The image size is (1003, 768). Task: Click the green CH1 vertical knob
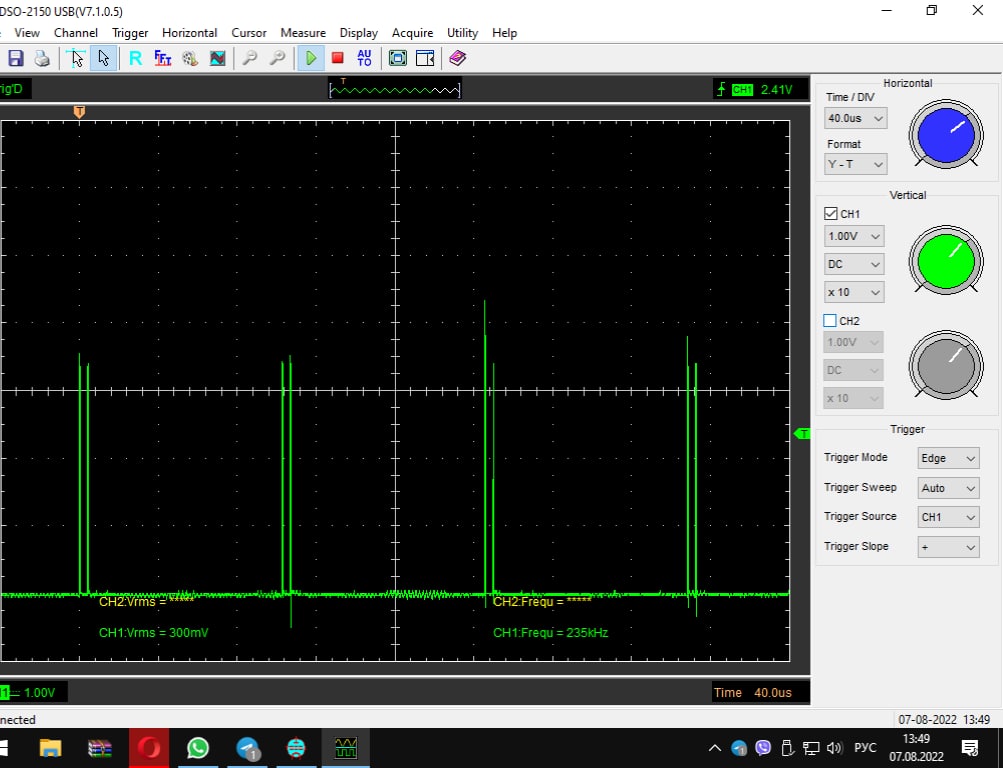[x=945, y=260]
